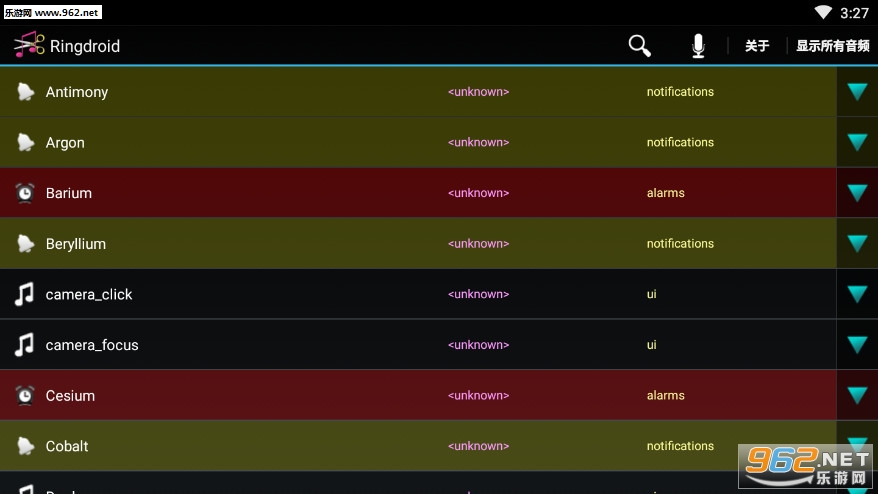Click the Beryllium track name

(x=76, y=244)
